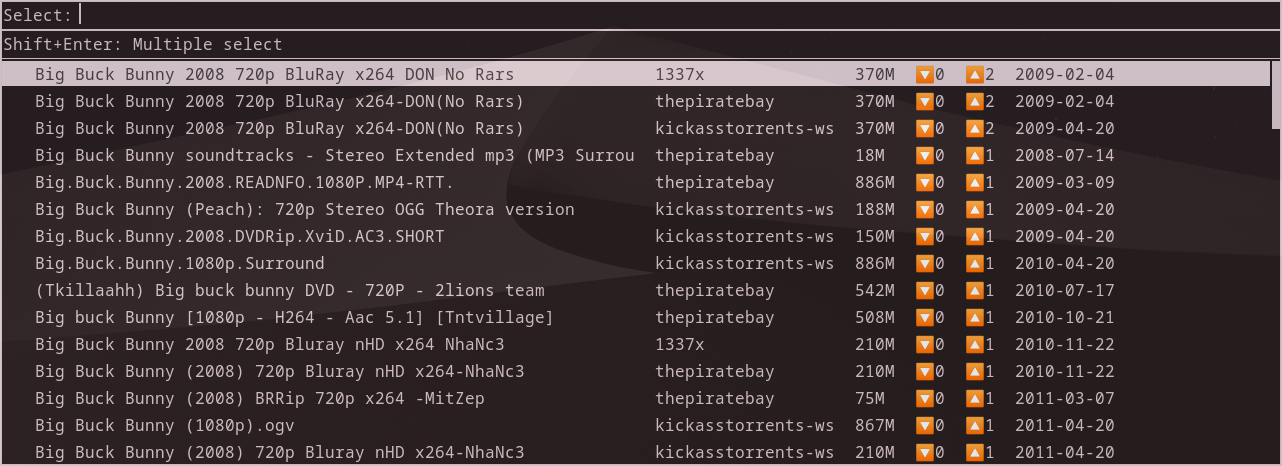Click seeders up-arrow icon in 1080p.Surround row
Viewport: 1282px width, 466px height.
(975, 263)
